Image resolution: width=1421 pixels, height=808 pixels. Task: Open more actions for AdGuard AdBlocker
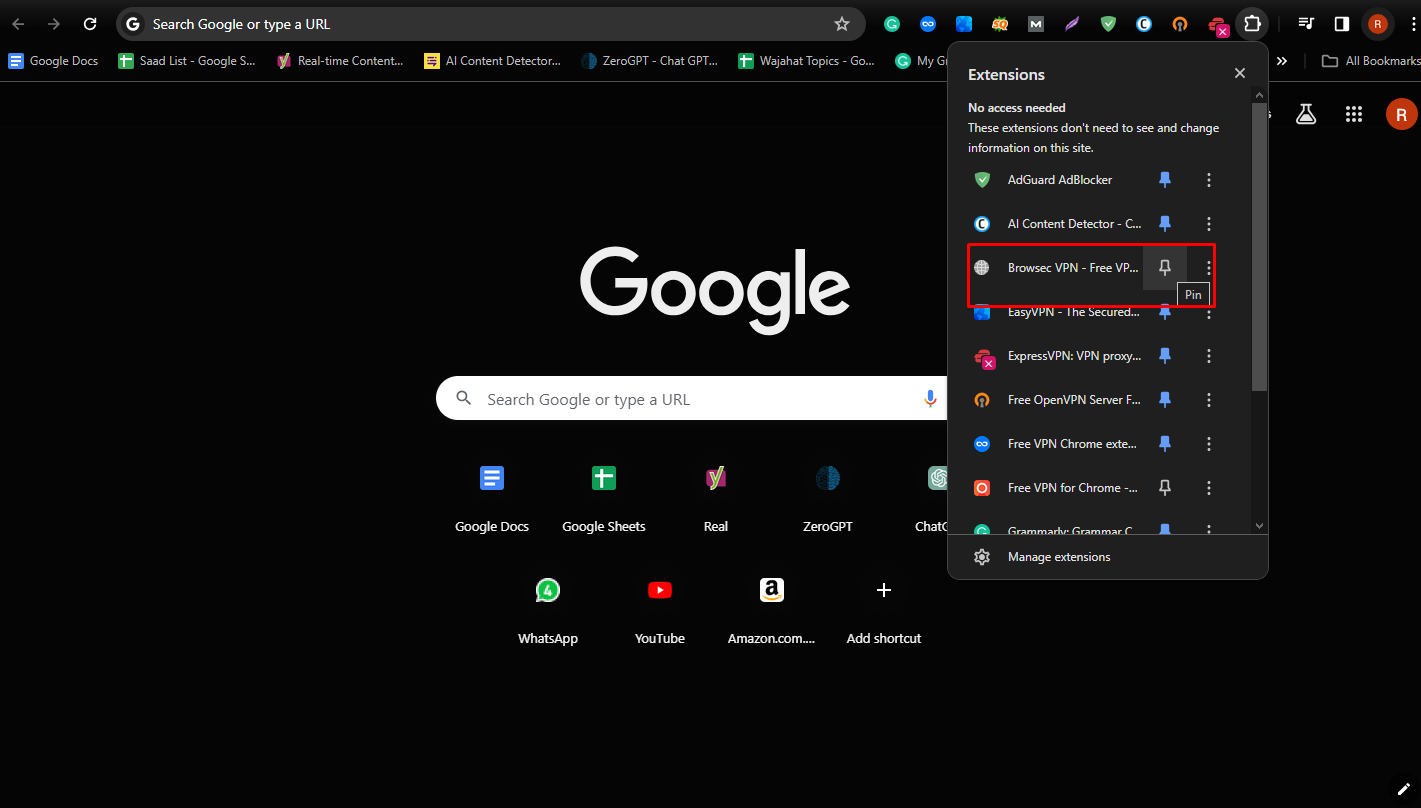pyautogui.click(x=1209, y=180)
